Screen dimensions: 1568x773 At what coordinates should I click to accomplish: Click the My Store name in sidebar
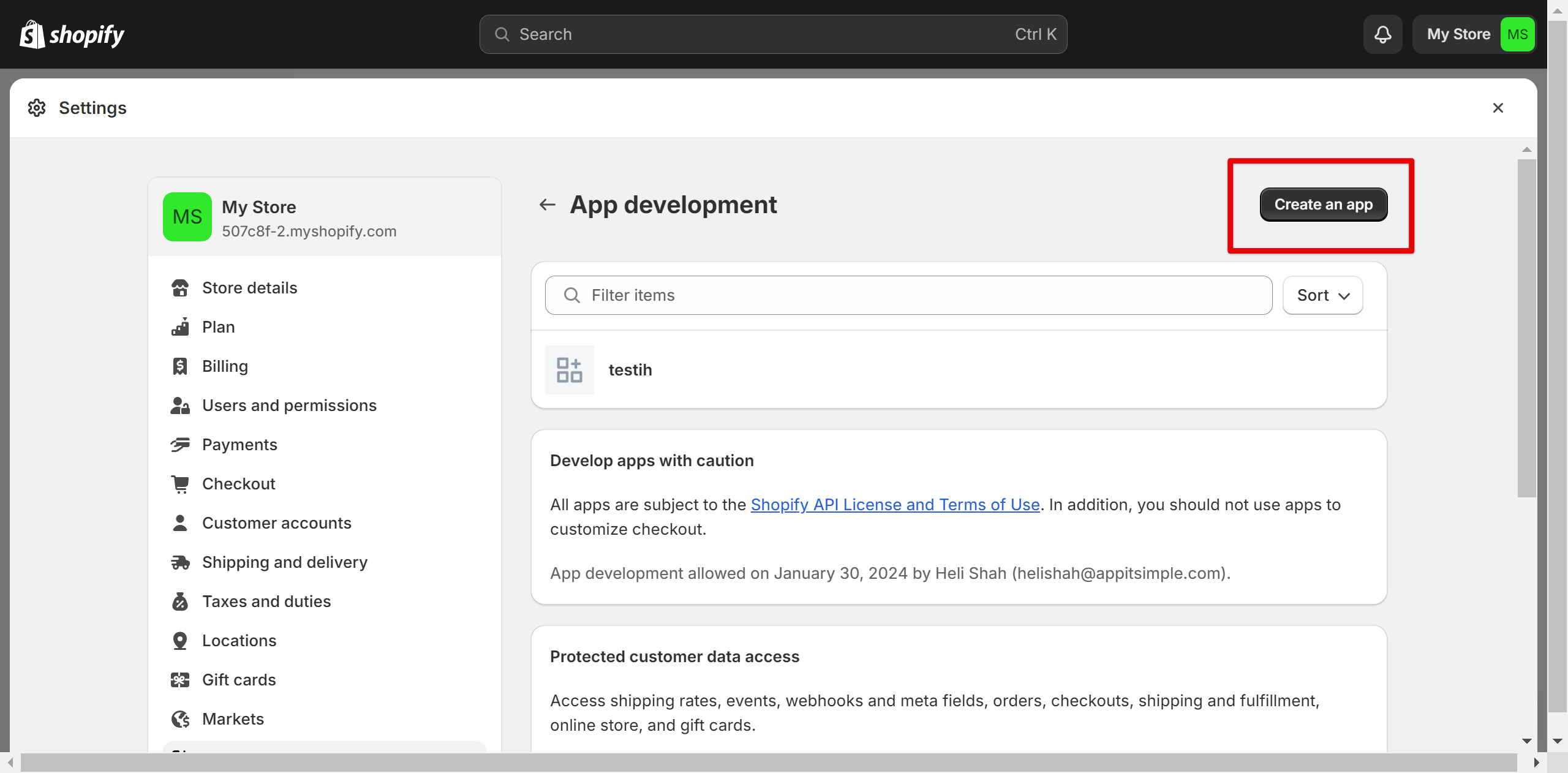(259, 207)
